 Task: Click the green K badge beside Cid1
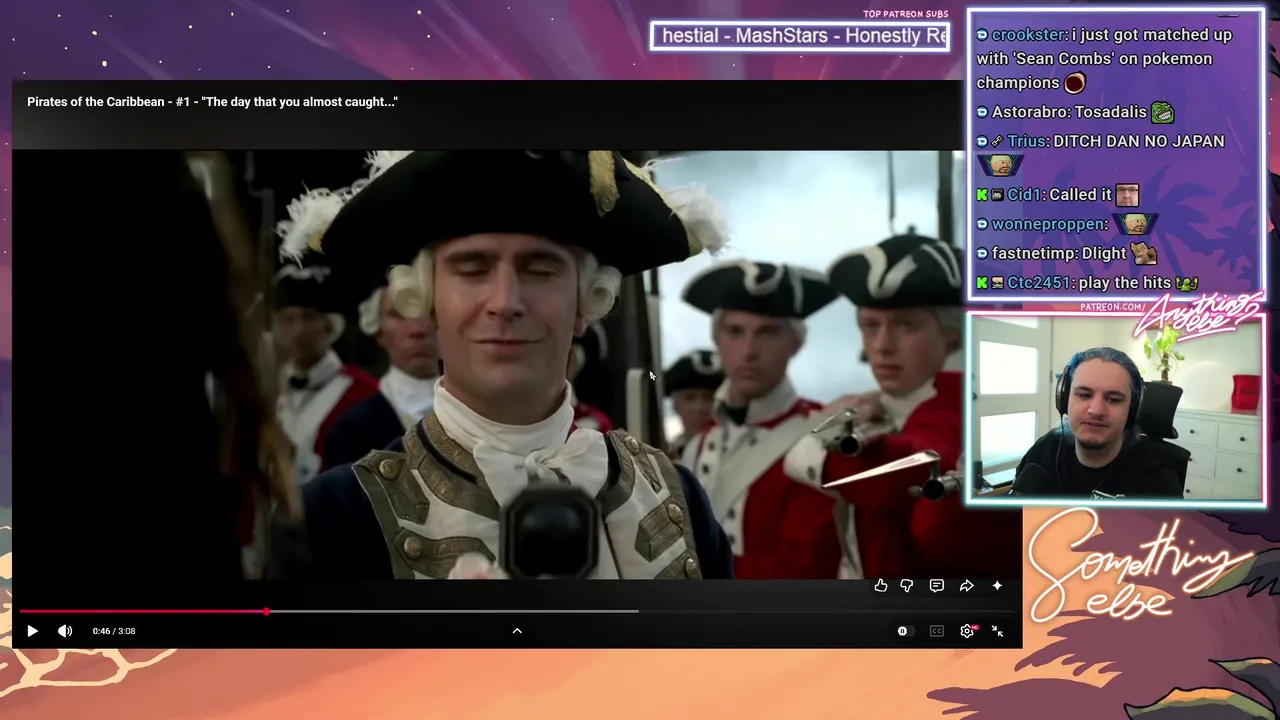[x=982, y=195]
